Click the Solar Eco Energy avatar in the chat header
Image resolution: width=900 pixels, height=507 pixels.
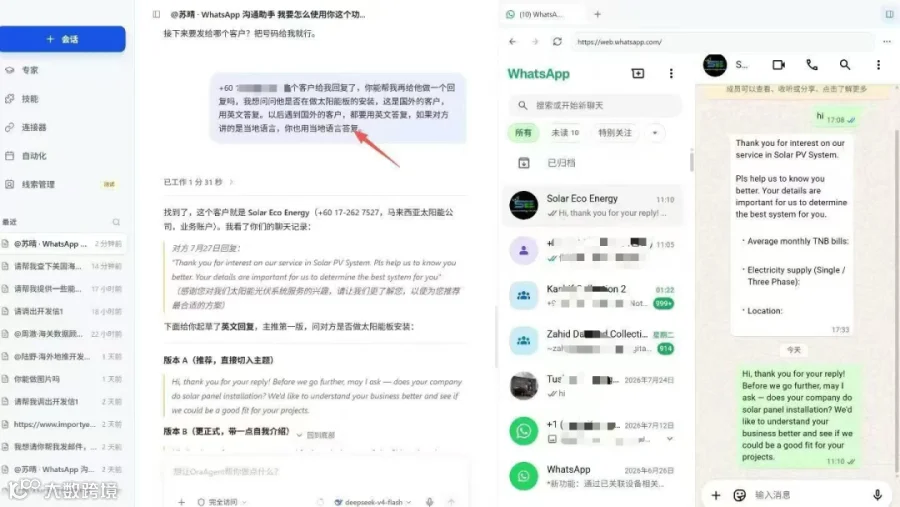tap(715, 65)
